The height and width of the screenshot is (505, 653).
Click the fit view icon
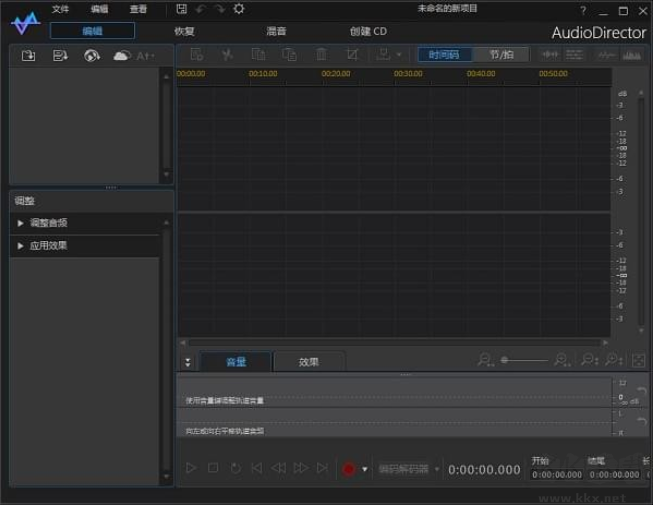click(x=638, y=360)
